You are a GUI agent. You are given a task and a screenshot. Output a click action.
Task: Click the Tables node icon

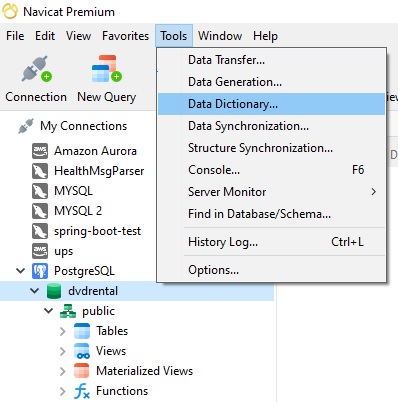(82, 331)
